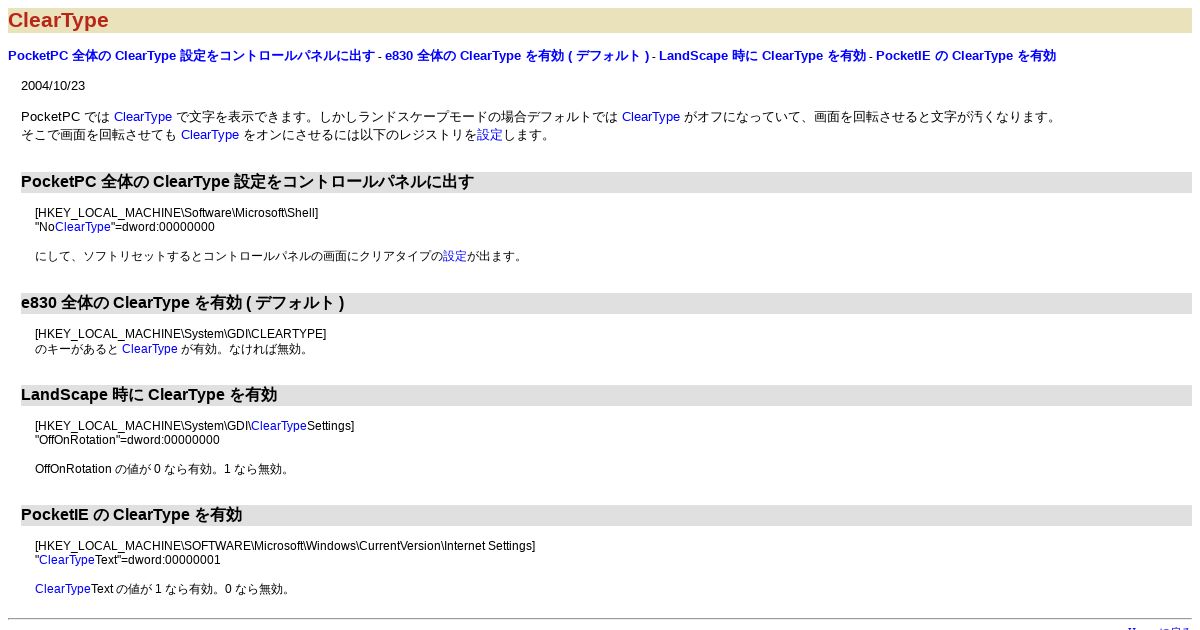Screen dimensions: 1200x630
Task: Select the date '2004/10/23'
Action: pos(53,86)
